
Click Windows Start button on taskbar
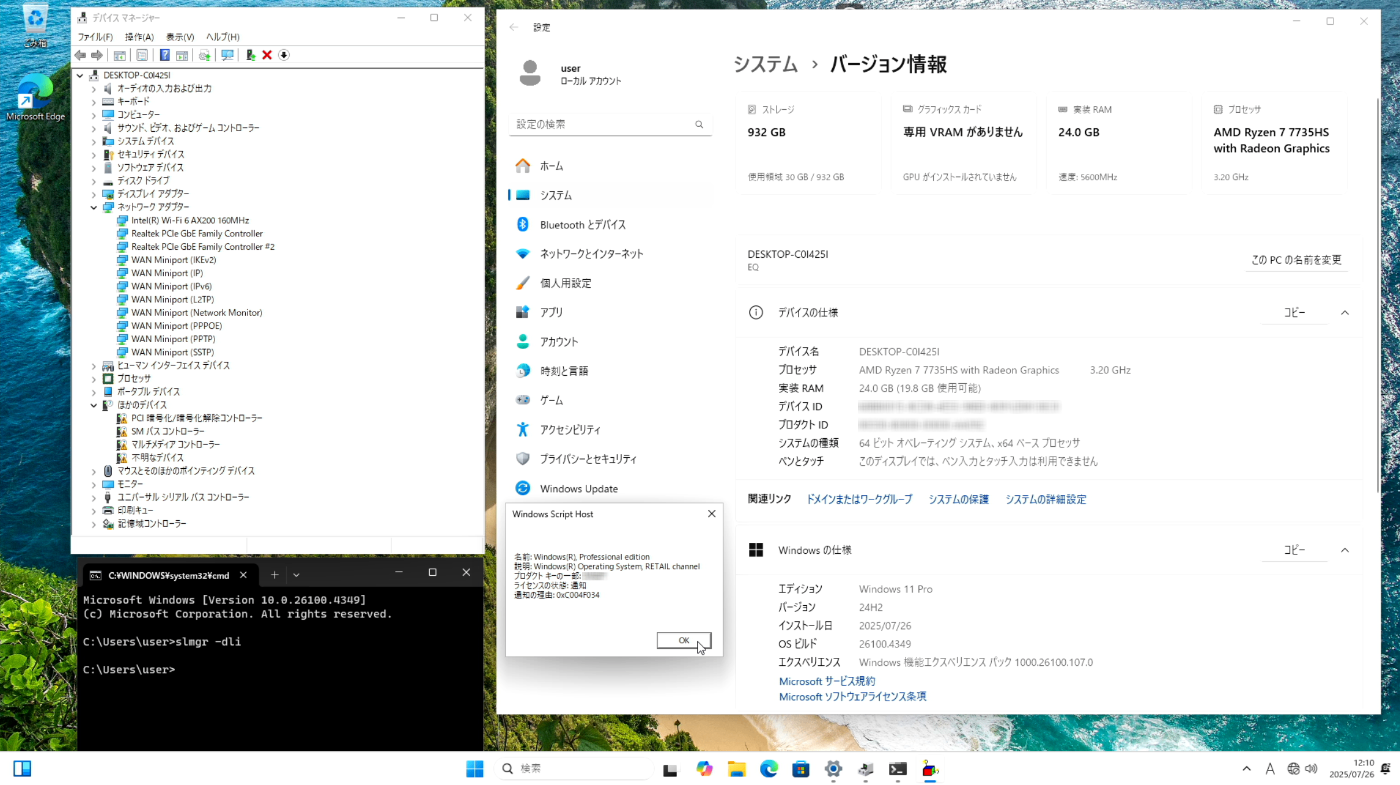474,769
